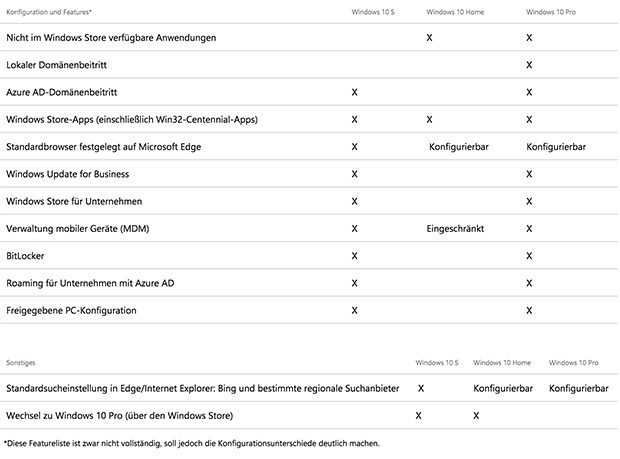Screen dimensions: 620x459
Task: Click 'Konfigurierbar' under Windows 10 Home for the Standardbrowser row
Action: [459, 147]
